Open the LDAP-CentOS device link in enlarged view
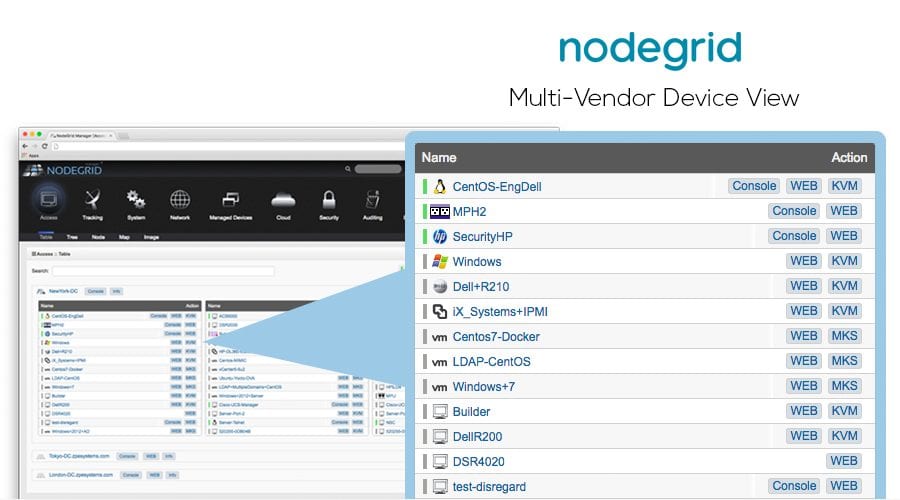Viewport: 900px width, 500px height. (x=491, y=361)
